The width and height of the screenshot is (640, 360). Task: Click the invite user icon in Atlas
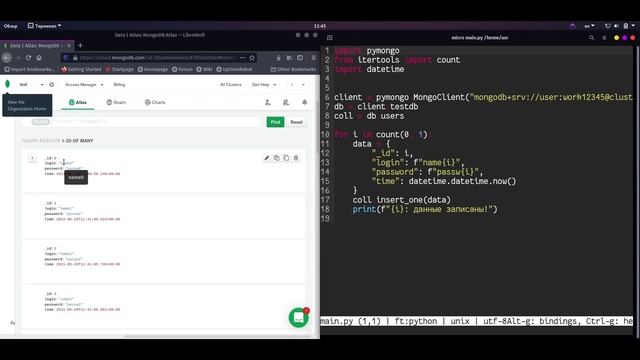[x=268, y=102]
